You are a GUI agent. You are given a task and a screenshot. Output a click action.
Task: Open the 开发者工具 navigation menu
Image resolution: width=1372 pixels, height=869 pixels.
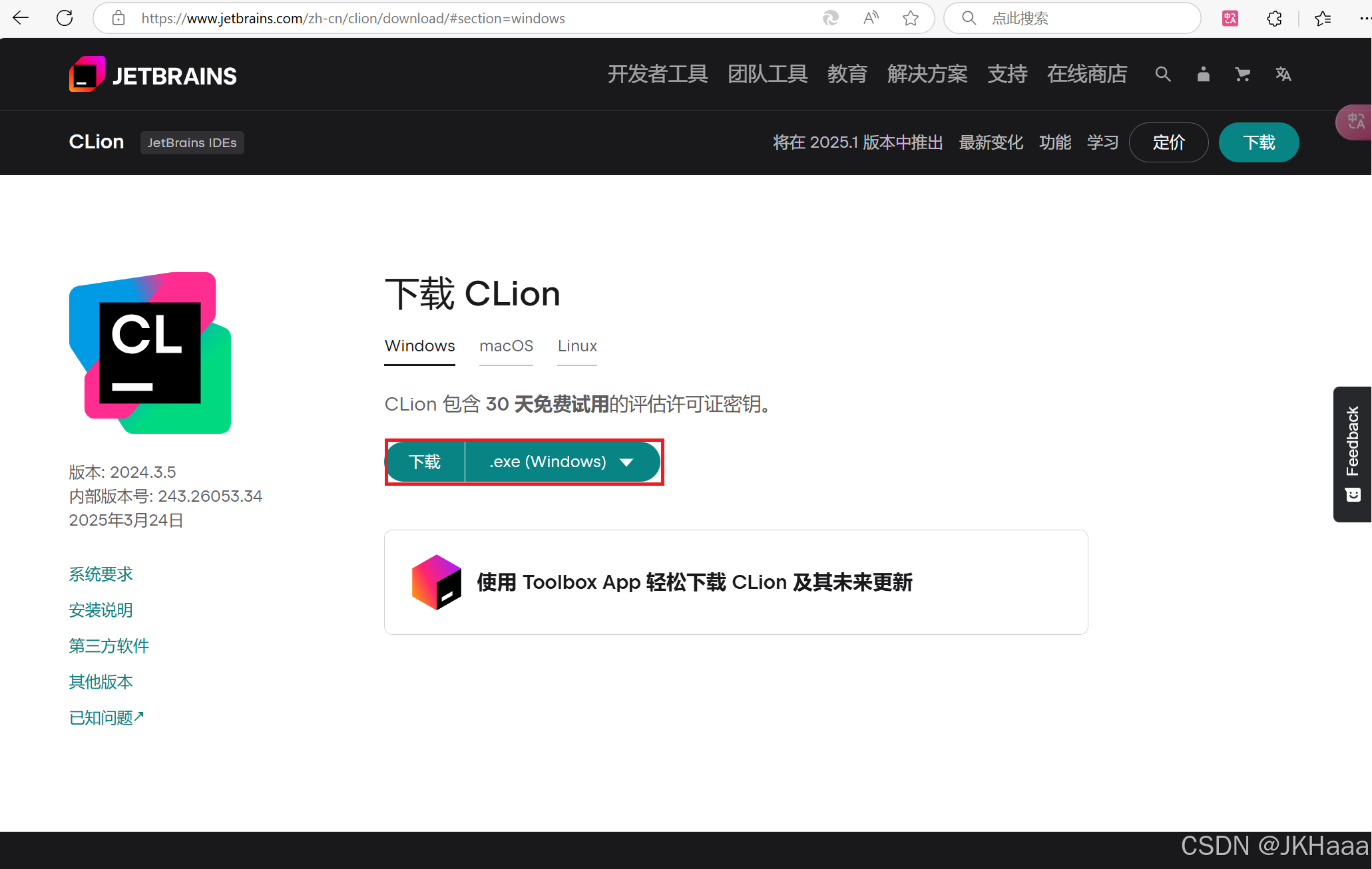[x=657, y=75]
